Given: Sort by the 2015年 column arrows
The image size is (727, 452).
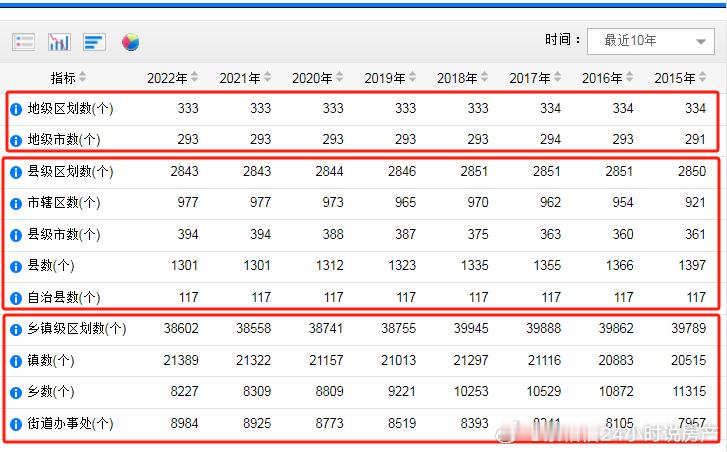Looking at the screenshot, I should tap(702, 77).
